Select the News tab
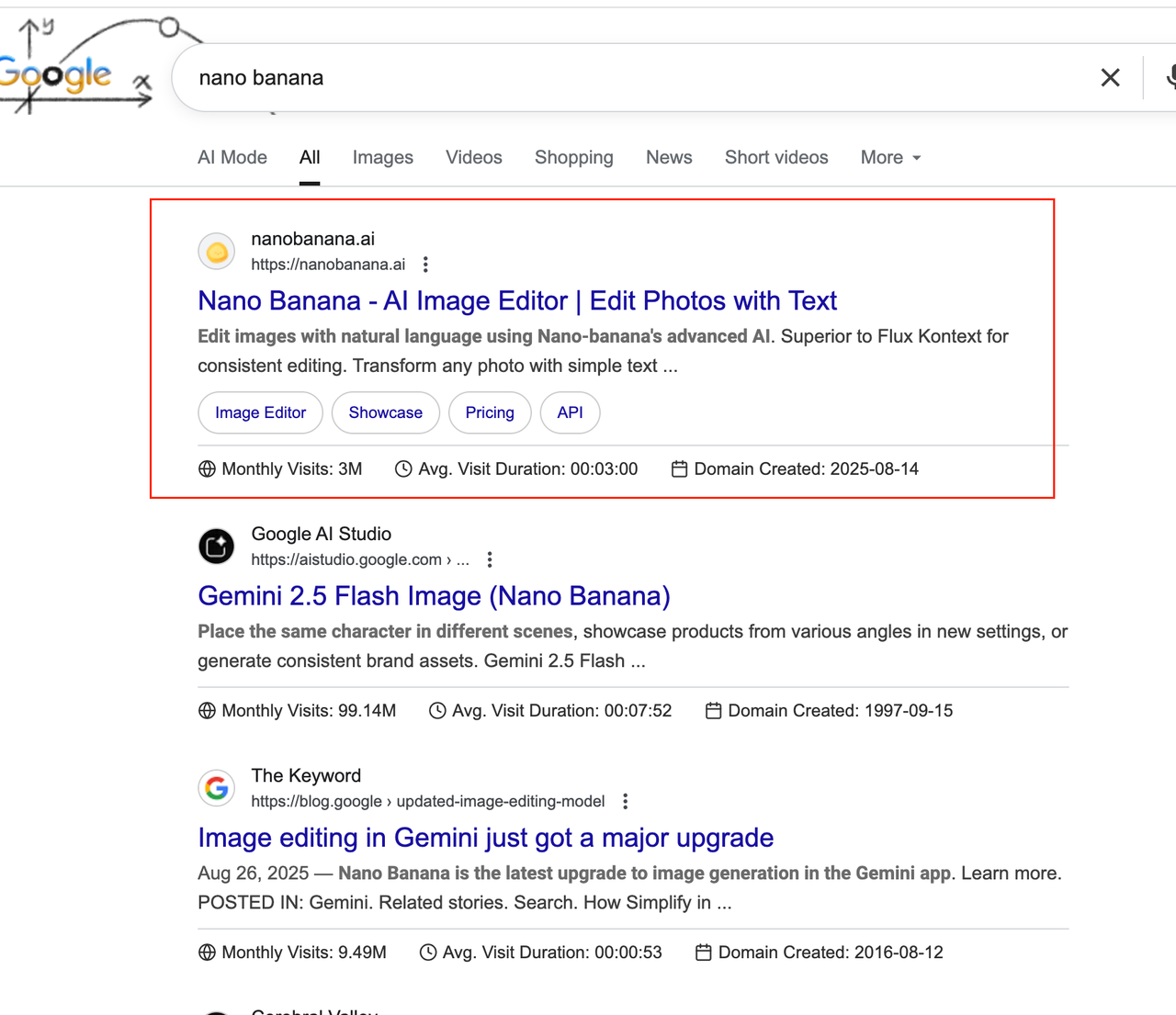1176x1015 pixels. (x=669, y=158)
